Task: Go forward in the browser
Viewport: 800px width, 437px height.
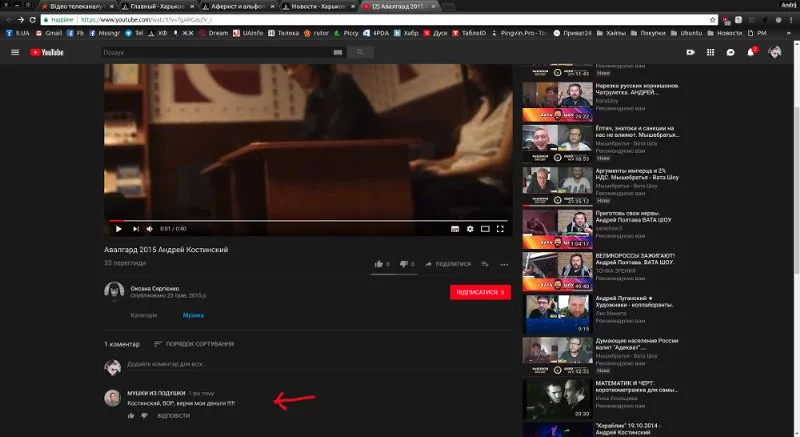Action: (x=20, y=19)
